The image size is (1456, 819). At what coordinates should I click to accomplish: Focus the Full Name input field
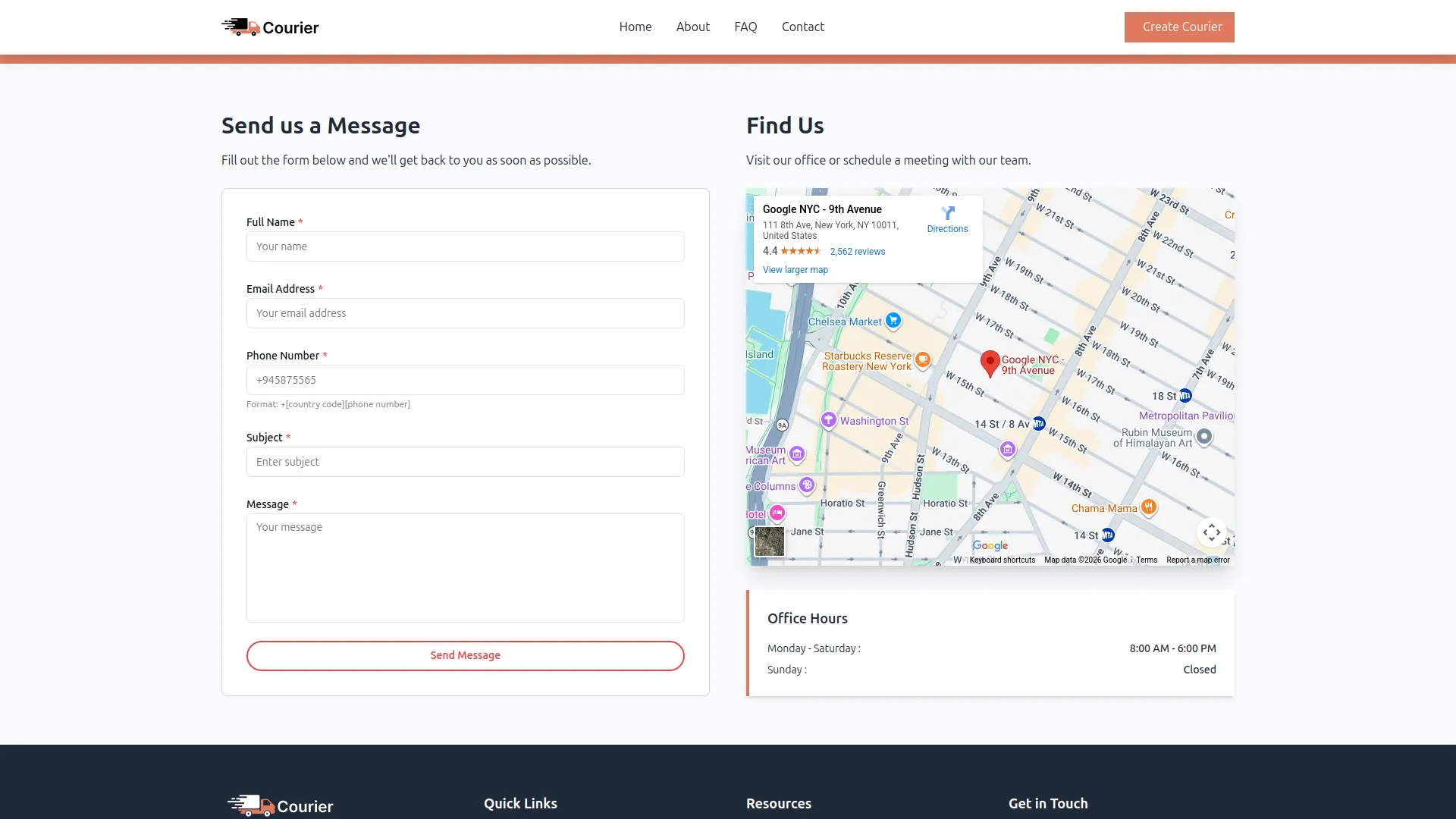click(465, 246)
